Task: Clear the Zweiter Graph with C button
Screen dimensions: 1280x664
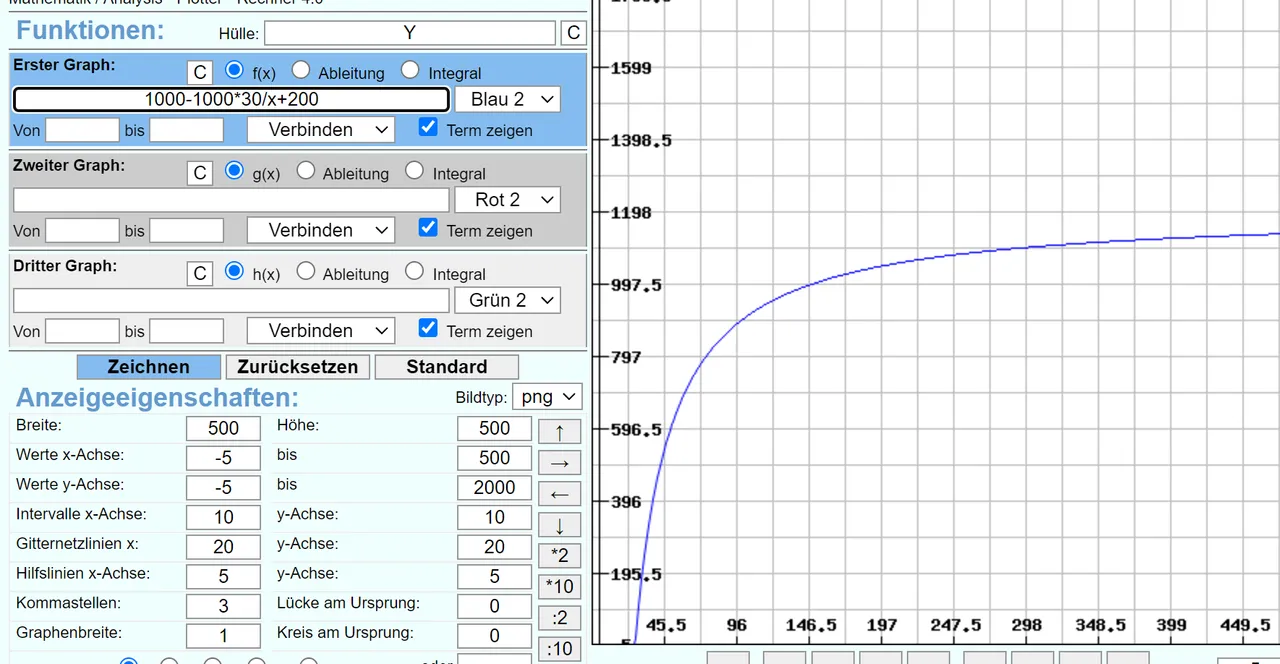Action: (x=200, y=173)
